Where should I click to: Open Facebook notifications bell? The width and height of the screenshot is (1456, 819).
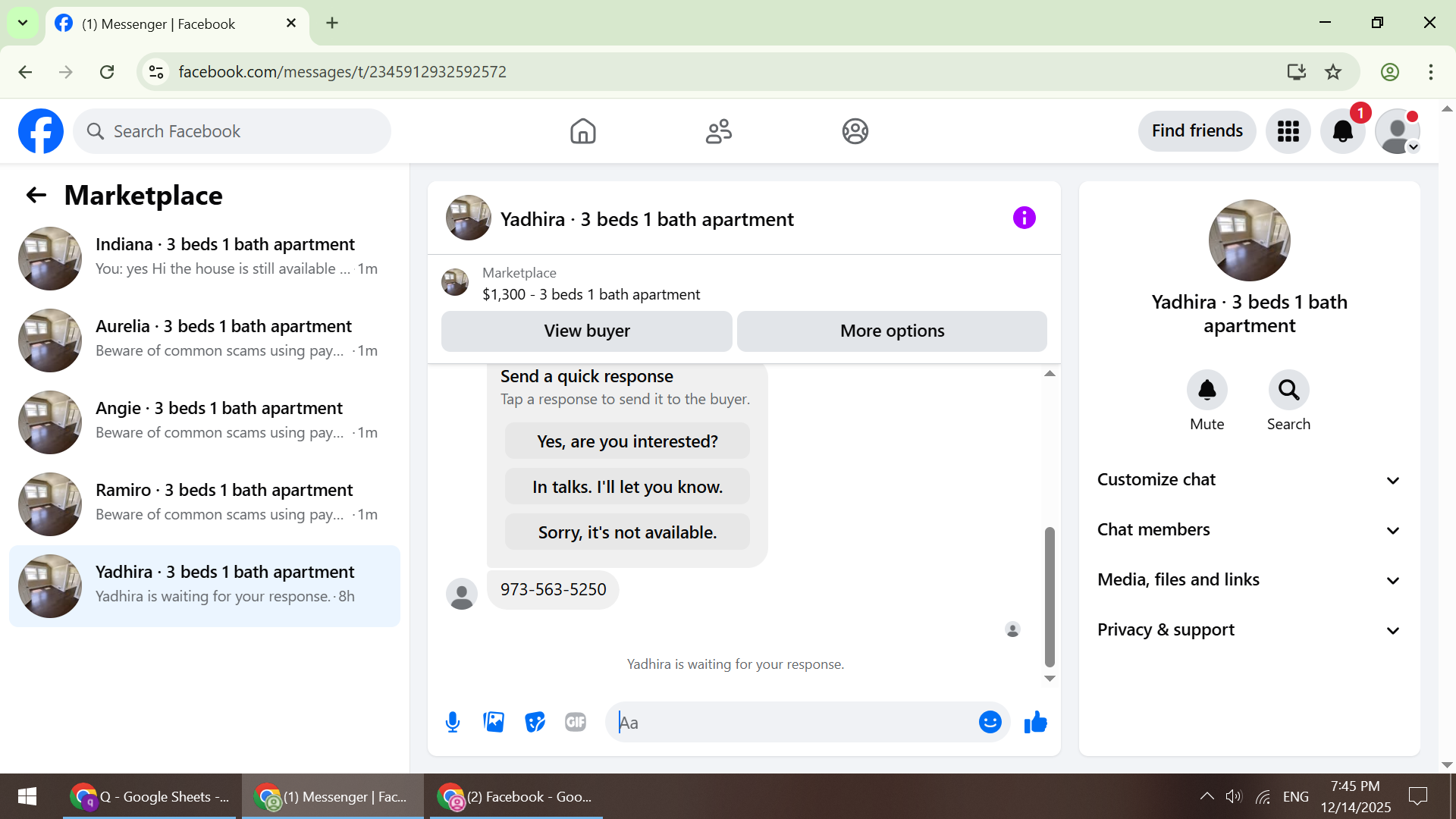coord(1342,131)
